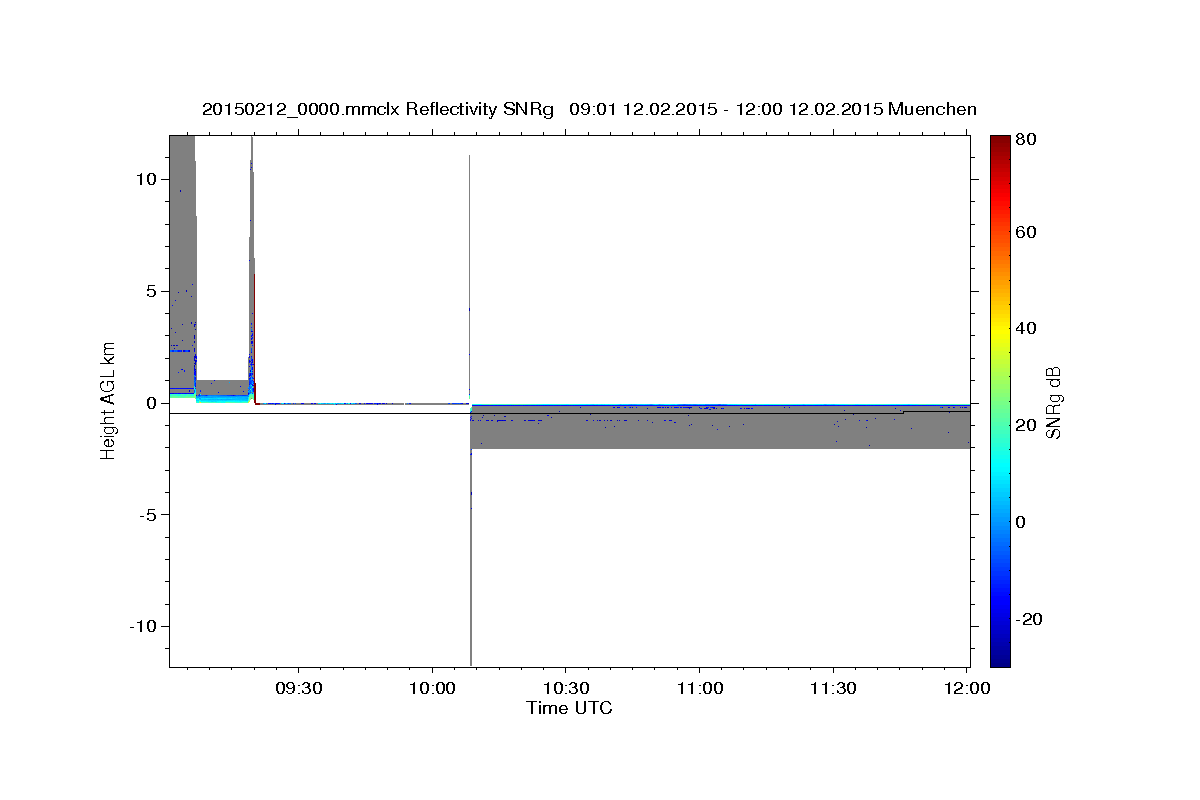The height and width of the screenshot is (800, 1200).
Task: Click the height axis value 5
Action: click(154, 291)
